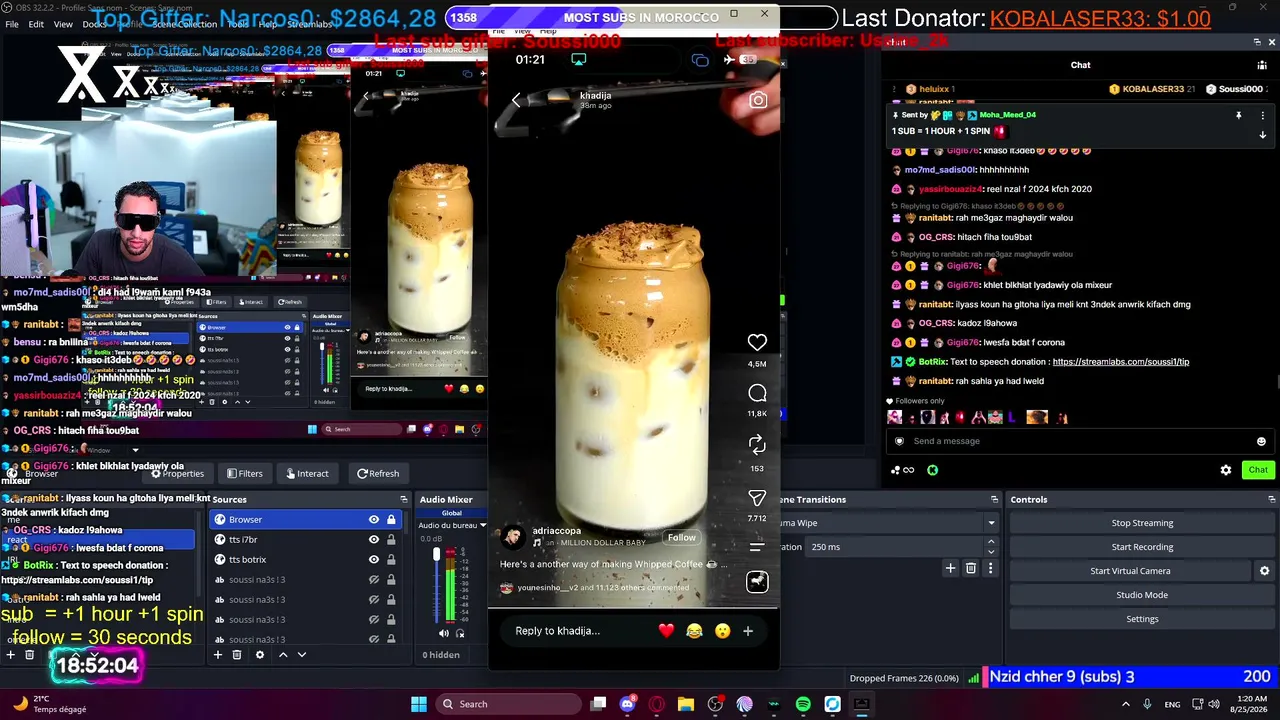Pop out the Sources dock

coord(404,499)
